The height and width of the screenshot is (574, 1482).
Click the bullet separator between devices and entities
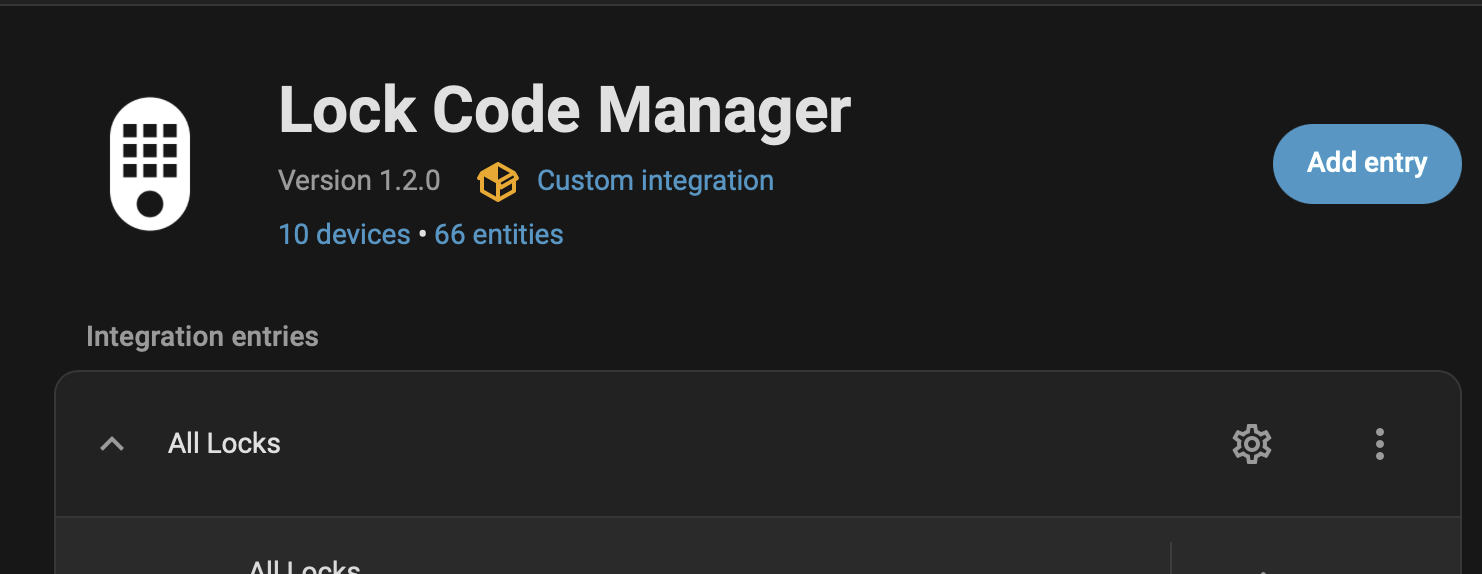(422, 235)
